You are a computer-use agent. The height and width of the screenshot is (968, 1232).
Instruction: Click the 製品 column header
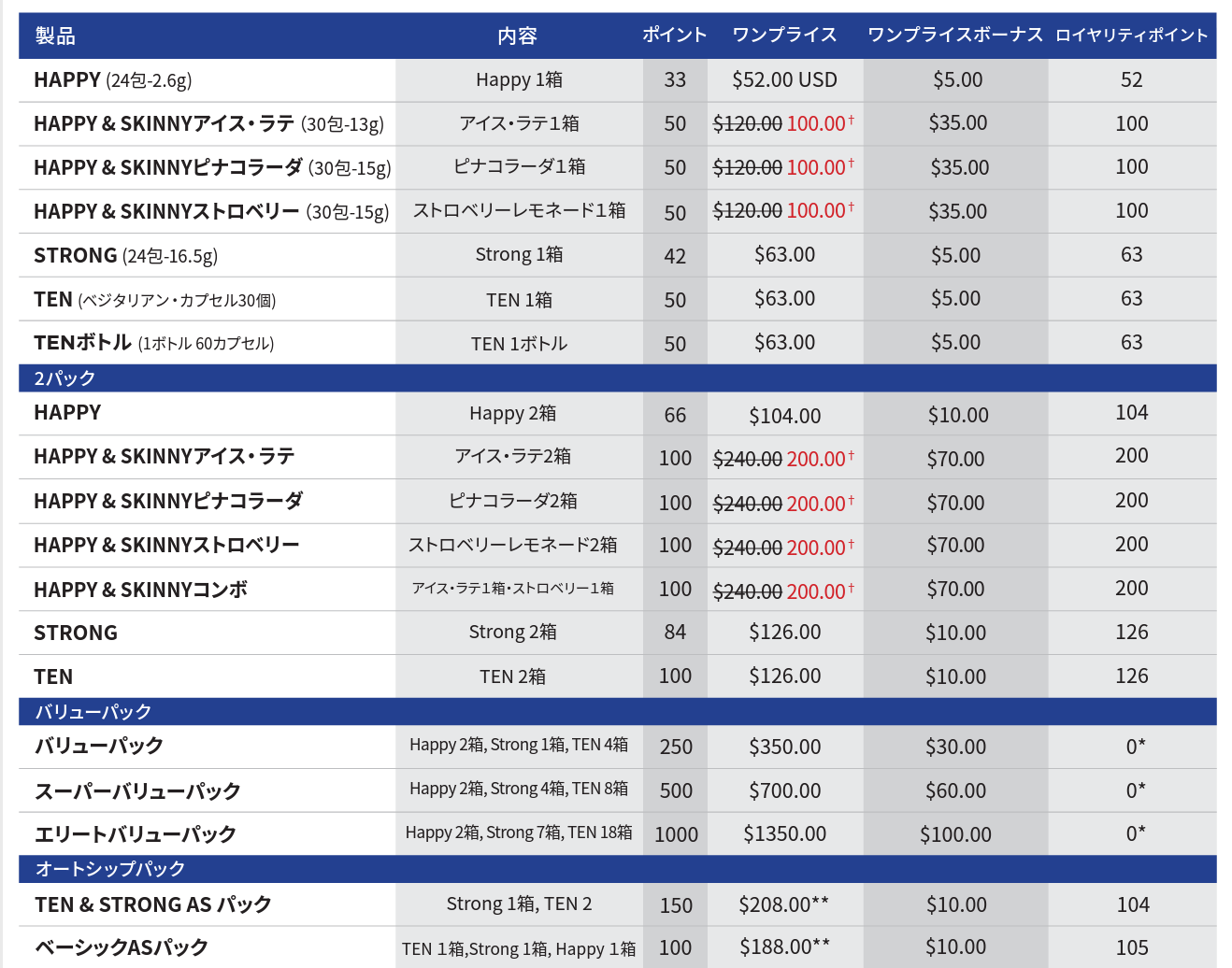click(x=55, y=36)
